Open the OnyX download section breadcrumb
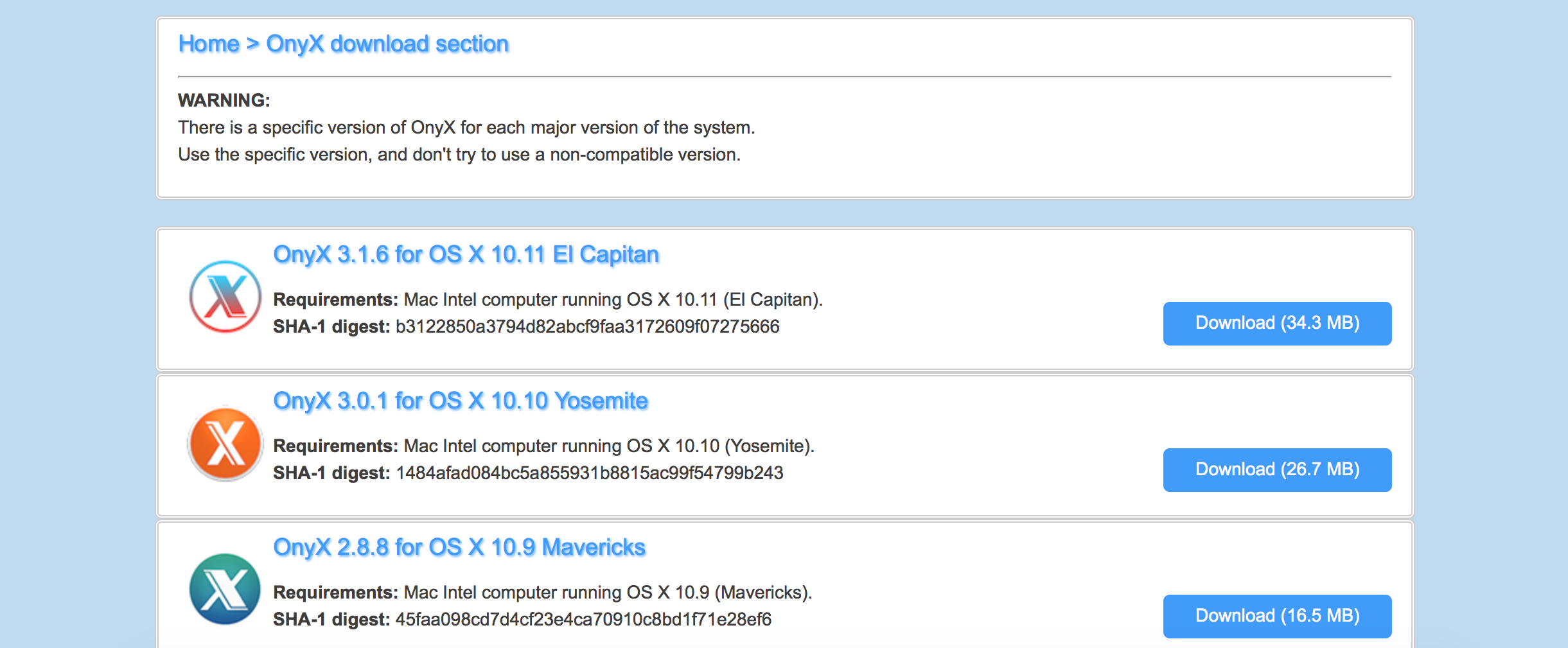Viewport: 1568px width, 648px height. (x=387, y=44)
